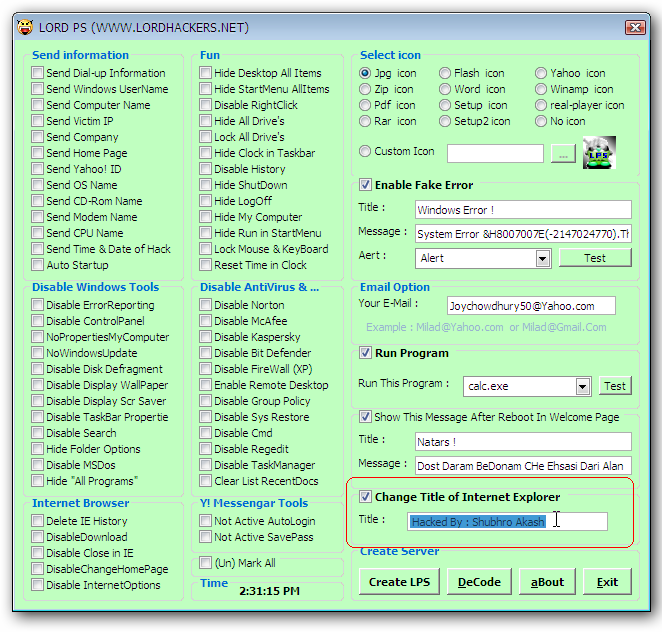
Task: Click the Create LPS button
Action: pos(399,582)
